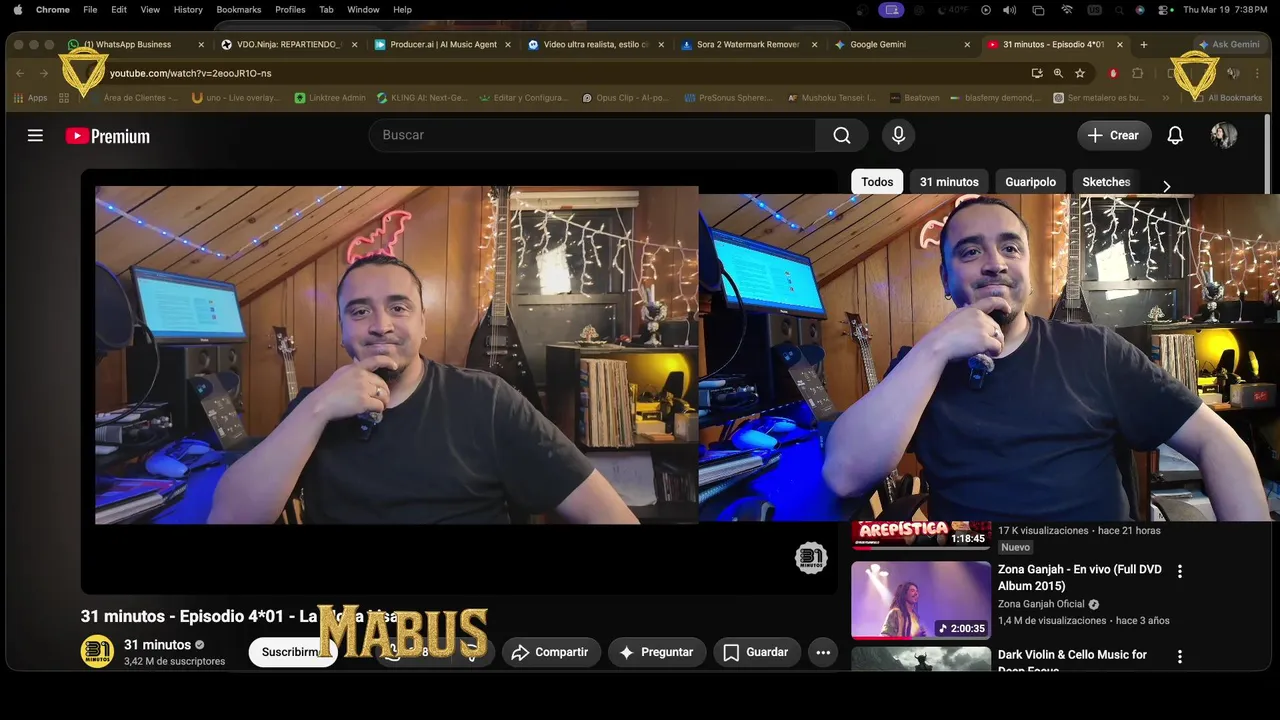Open the account avatar menu
Image resolution: width=1280 pixels, height=720 pixels.
pyautogui.click(x=1224, y=135)
